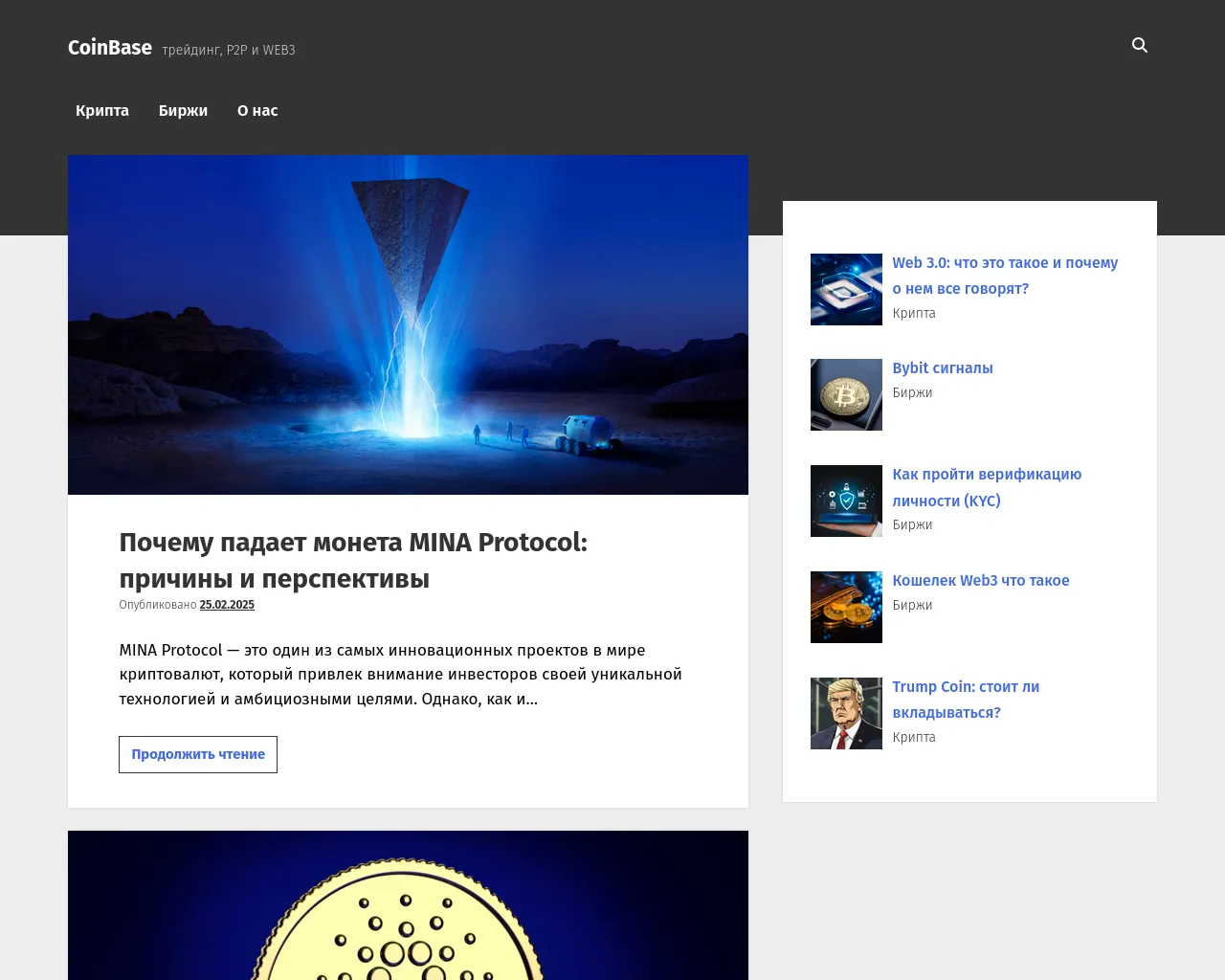This screenshot has height=980, width=1225.
Task: Select Биржи category under KYC article
Action: coord(912,524)
